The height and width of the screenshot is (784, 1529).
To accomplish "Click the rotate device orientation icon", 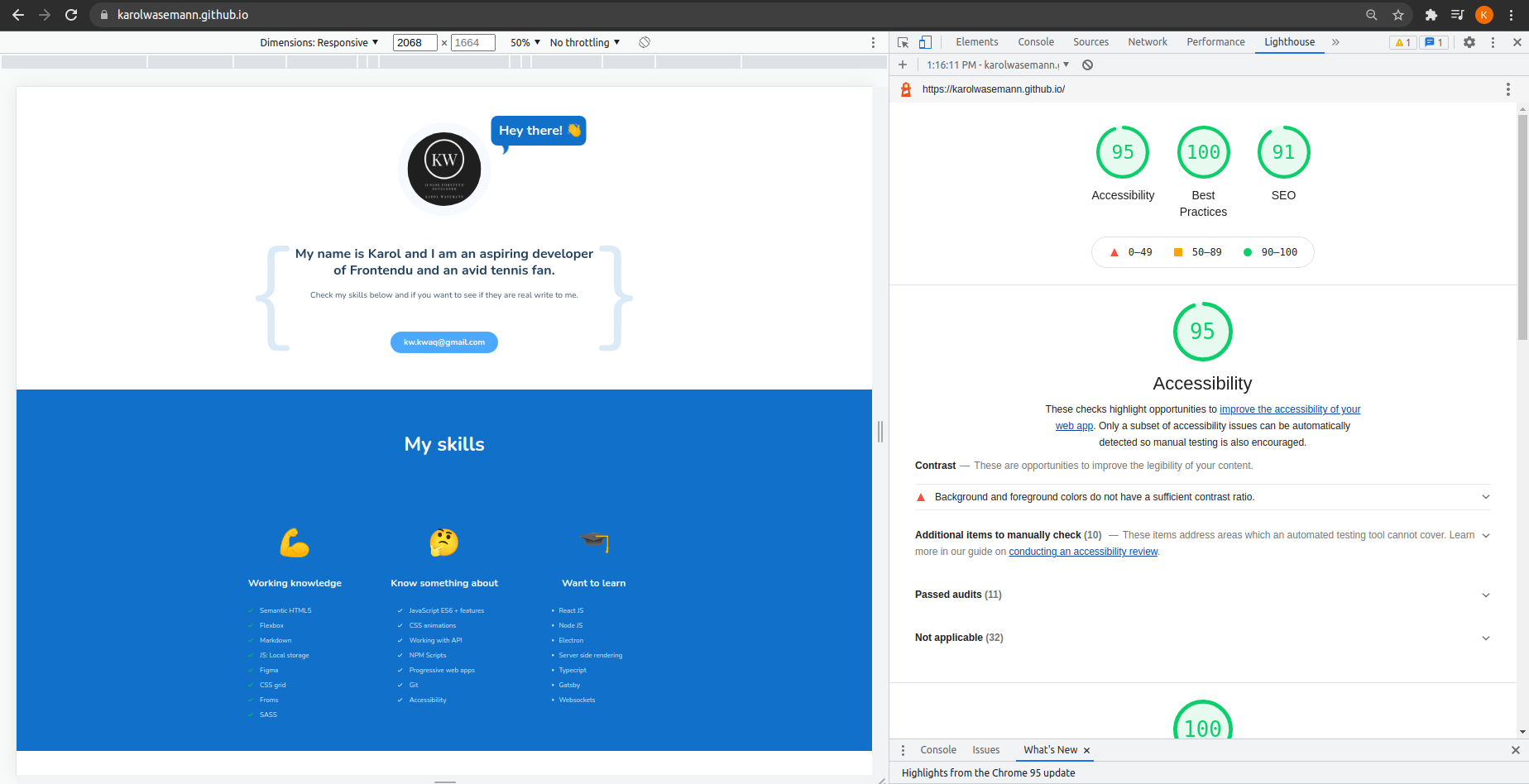I will point(645,42).
